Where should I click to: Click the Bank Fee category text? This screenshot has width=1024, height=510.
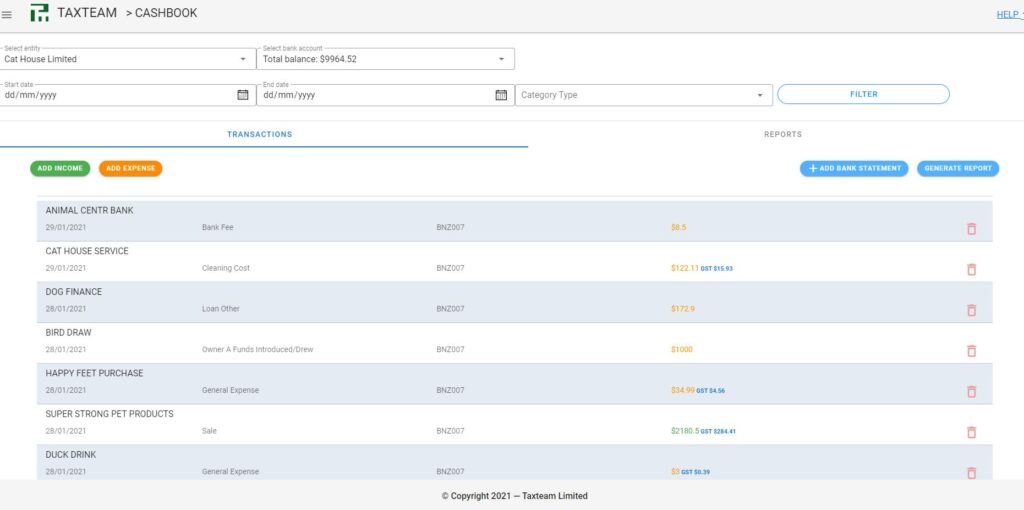pyautogui.click(x=217, y=227)
